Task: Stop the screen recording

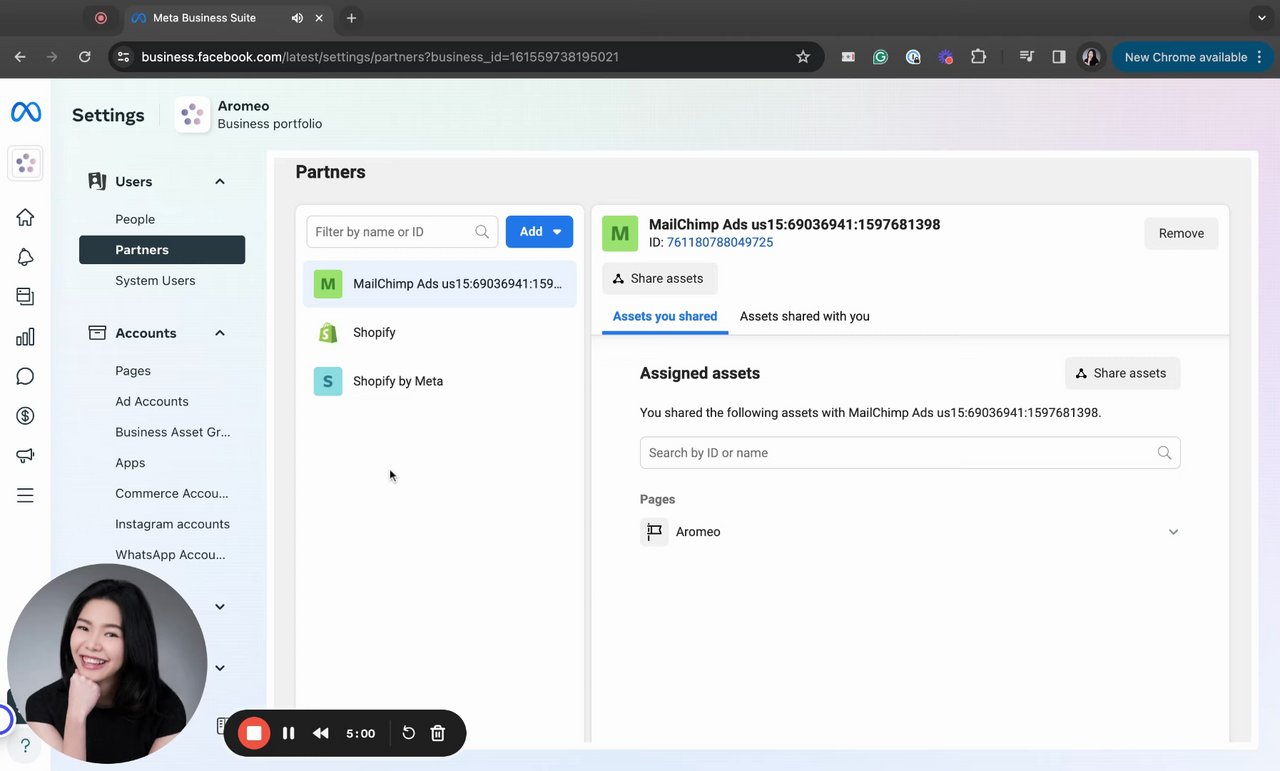Action: pyautogui.click(x=254, y=734)
